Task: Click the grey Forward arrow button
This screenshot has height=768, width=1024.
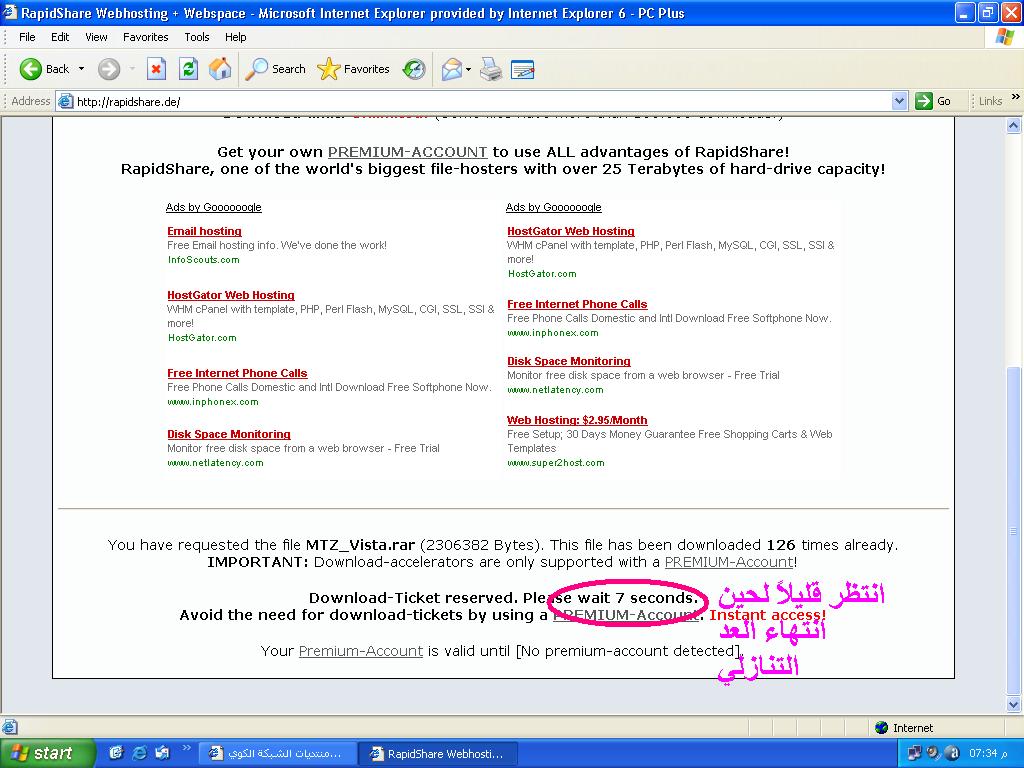Action: click(109, 69)
